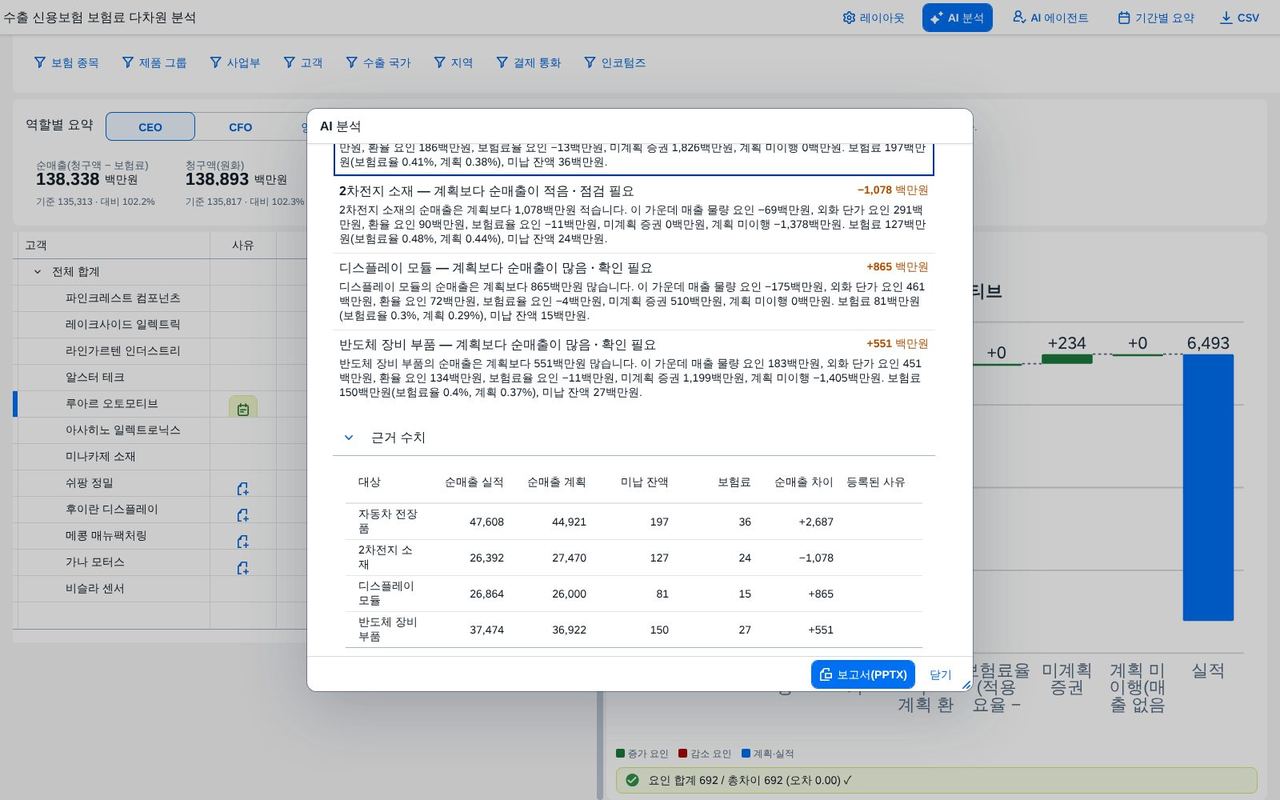Collapse the 근거 수치 section

pos(349,438)
